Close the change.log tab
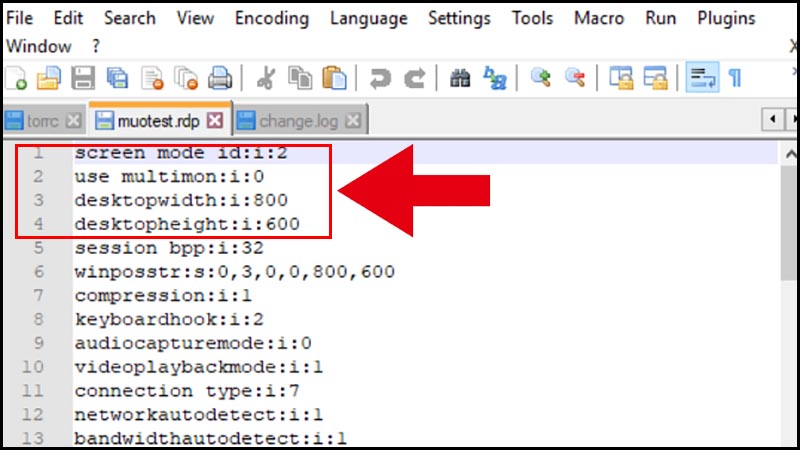 (x=353, y=121)
